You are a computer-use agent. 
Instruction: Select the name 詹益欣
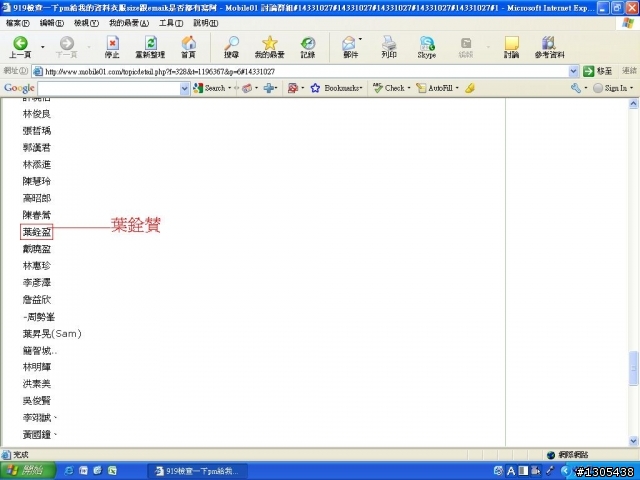pyautogui.click(x=37, y=300)
